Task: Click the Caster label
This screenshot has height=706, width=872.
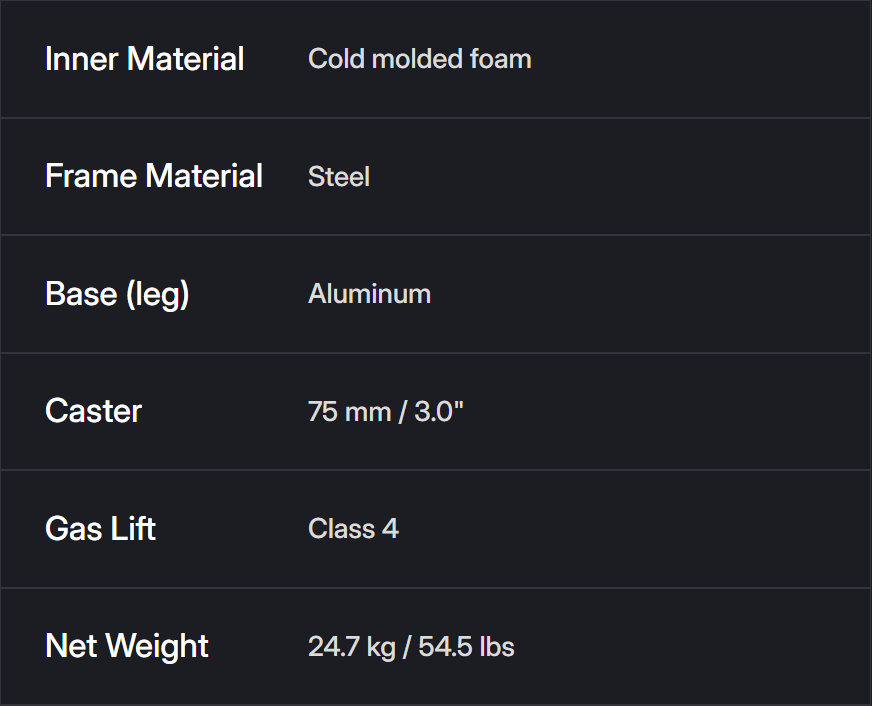Action: click(94, 411)
